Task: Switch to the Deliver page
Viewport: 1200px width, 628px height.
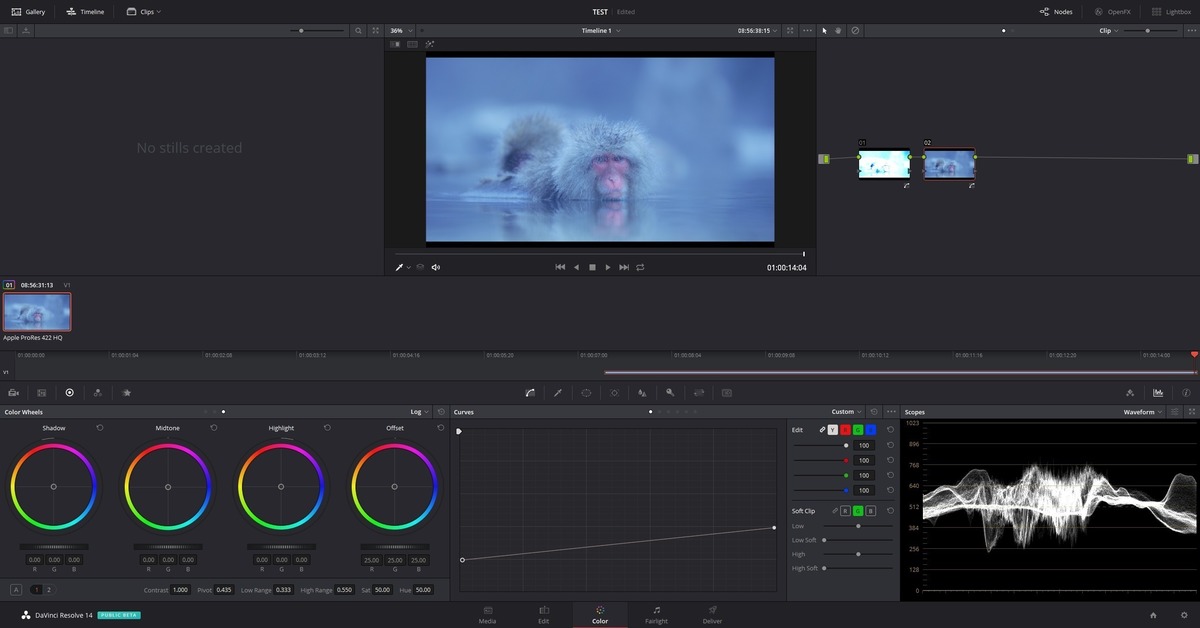Action: click(712, 614)
